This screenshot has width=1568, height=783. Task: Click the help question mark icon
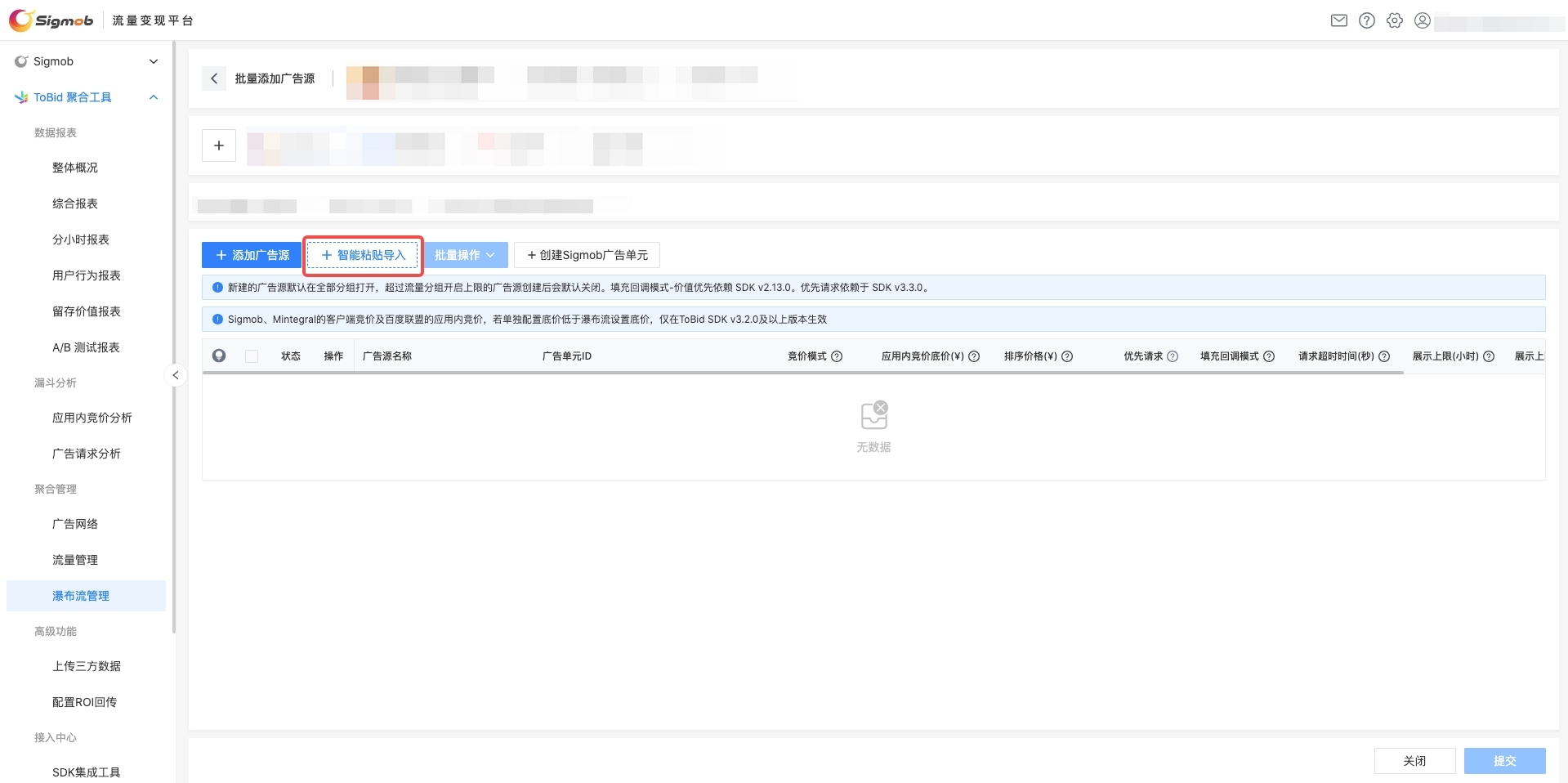tap(1366, 20)
